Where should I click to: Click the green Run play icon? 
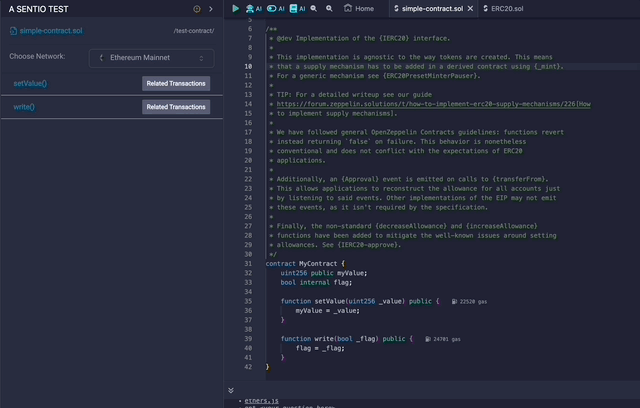236,8
